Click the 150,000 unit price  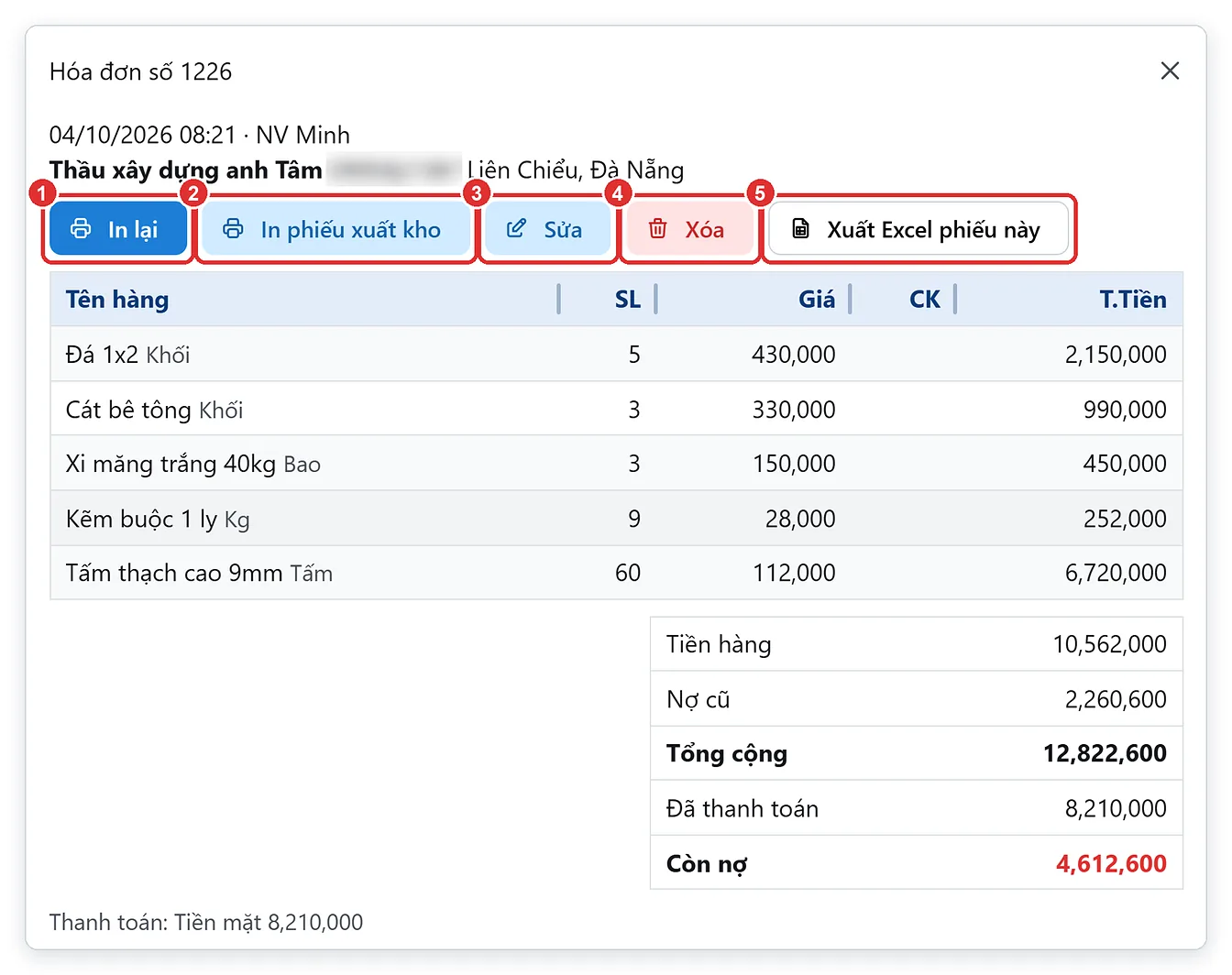pyautogui.click(x=794, y=464)
